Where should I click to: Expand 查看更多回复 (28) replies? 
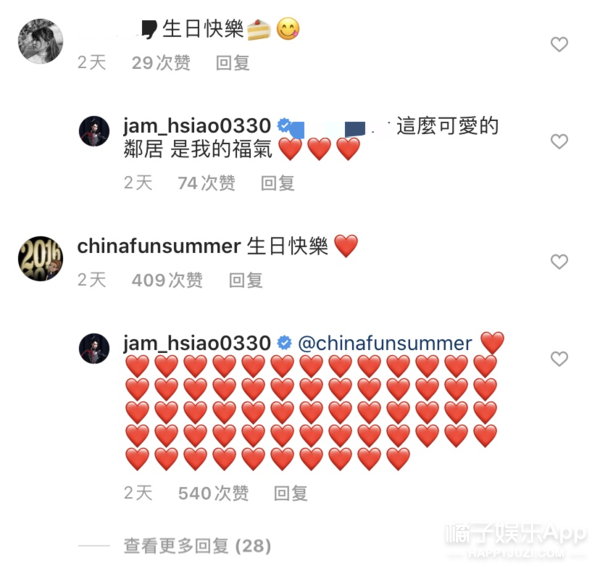(197, 546)
